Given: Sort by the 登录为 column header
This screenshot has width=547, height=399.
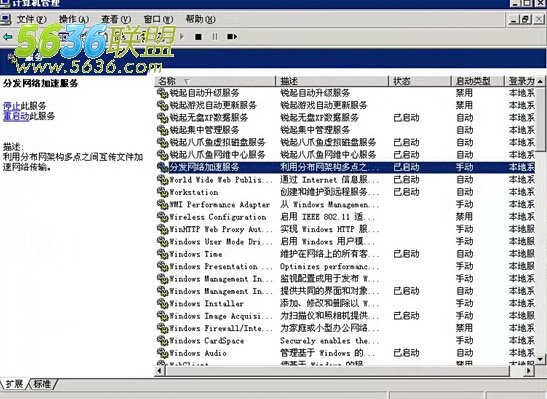Looking at the screenshot, I should coord(520,81).
